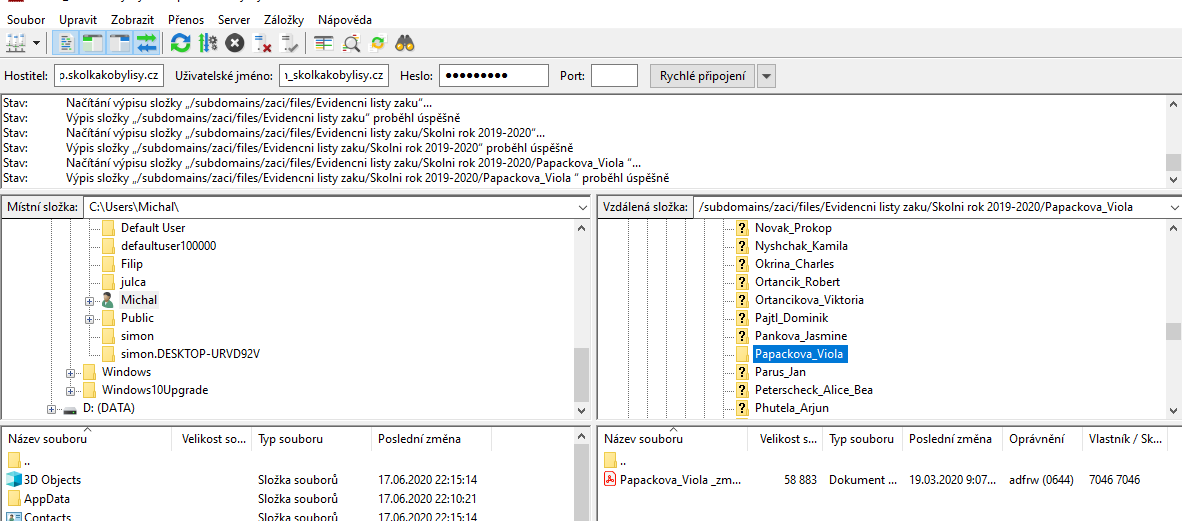Open the Vzdálená složka path dropdown
Screen dimensions: 1182x521
click(x=1171, y=207)
